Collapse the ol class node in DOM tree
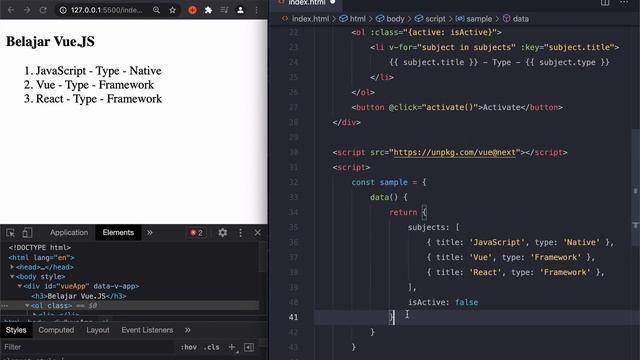 27,305
